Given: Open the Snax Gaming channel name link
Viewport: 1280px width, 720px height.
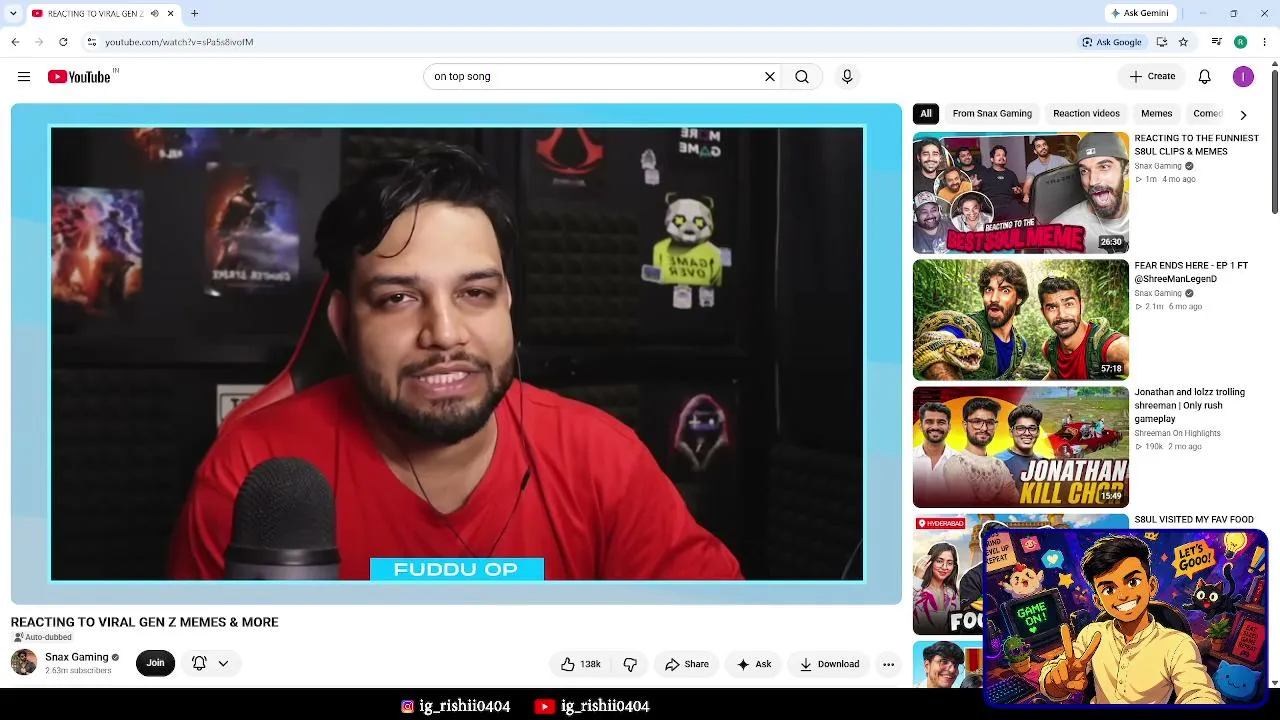Looking at the screenshot, I should [x=76, y=657].
